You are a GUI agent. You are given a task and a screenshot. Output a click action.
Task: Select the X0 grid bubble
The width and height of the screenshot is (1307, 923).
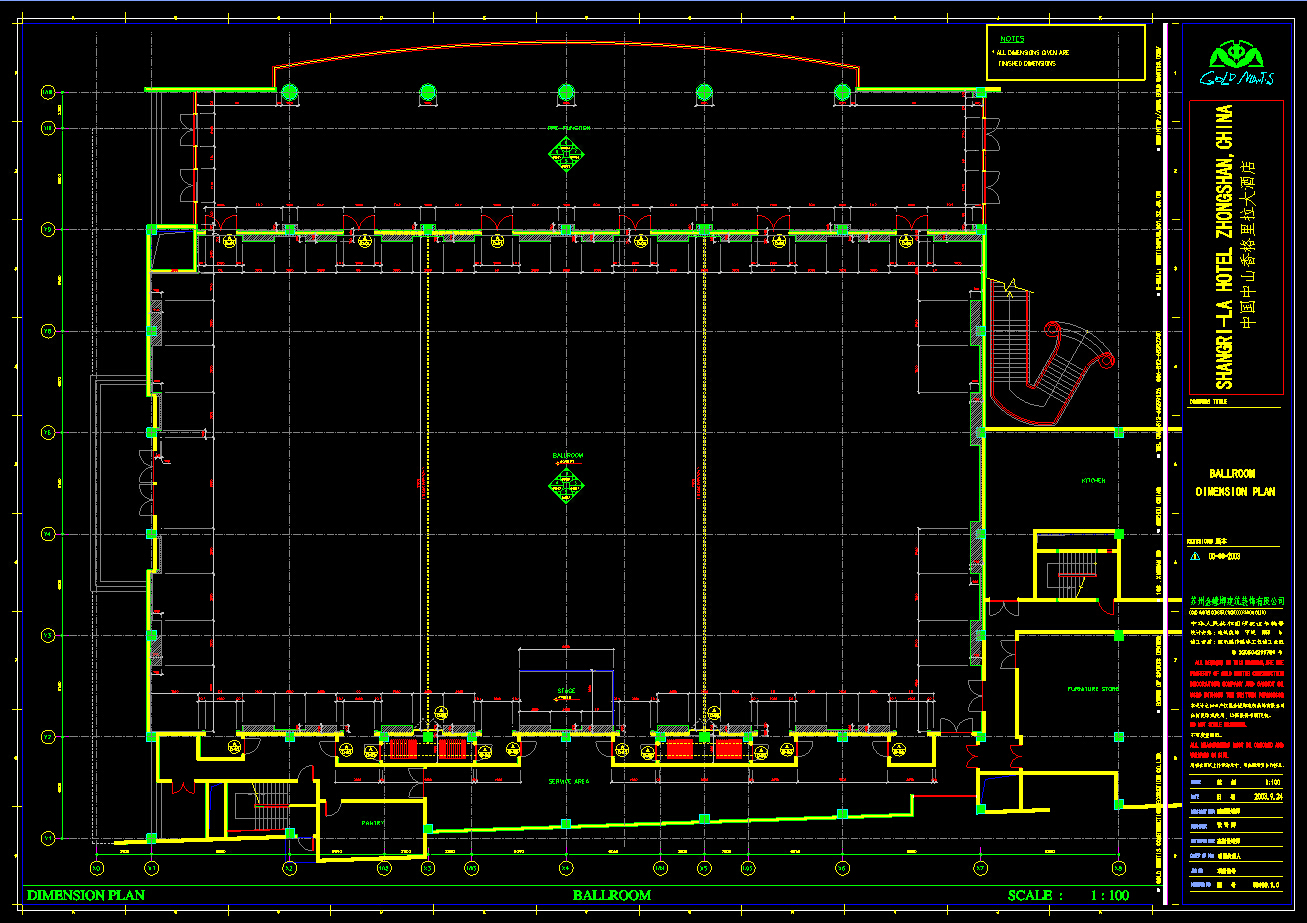[x=96, y=867]
